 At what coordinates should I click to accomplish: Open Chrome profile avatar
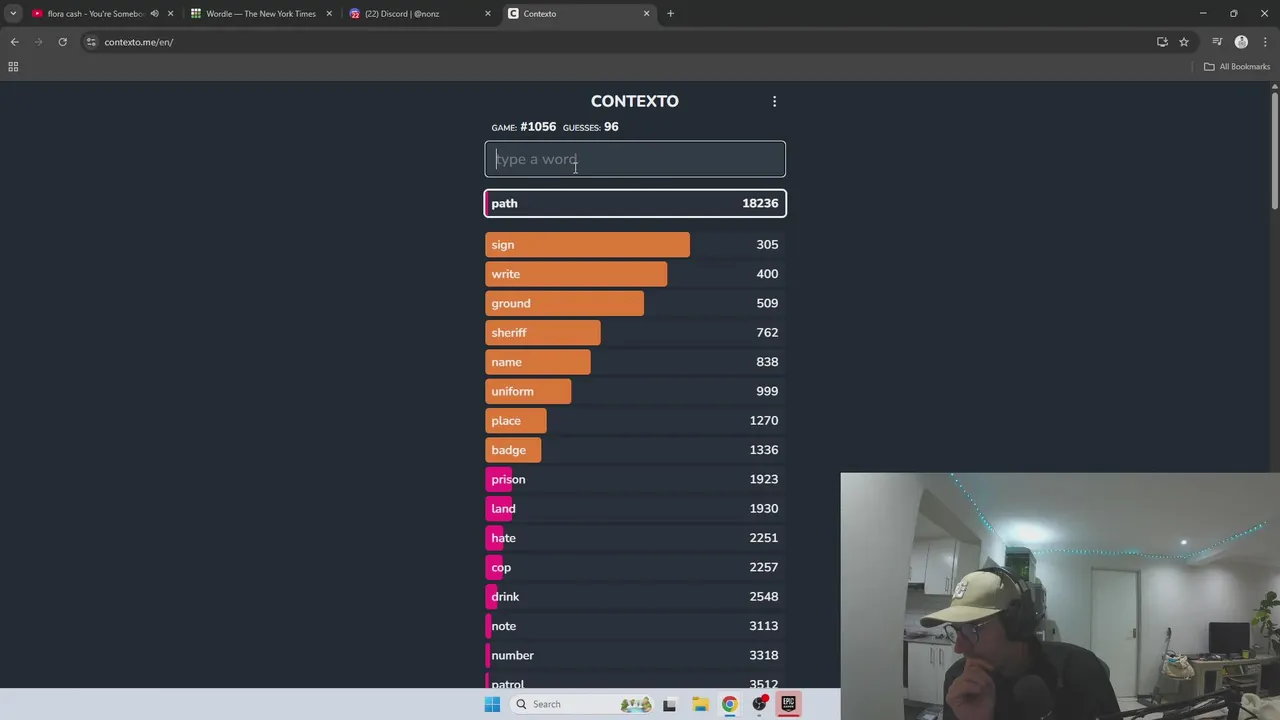(x=1241, y=42)
